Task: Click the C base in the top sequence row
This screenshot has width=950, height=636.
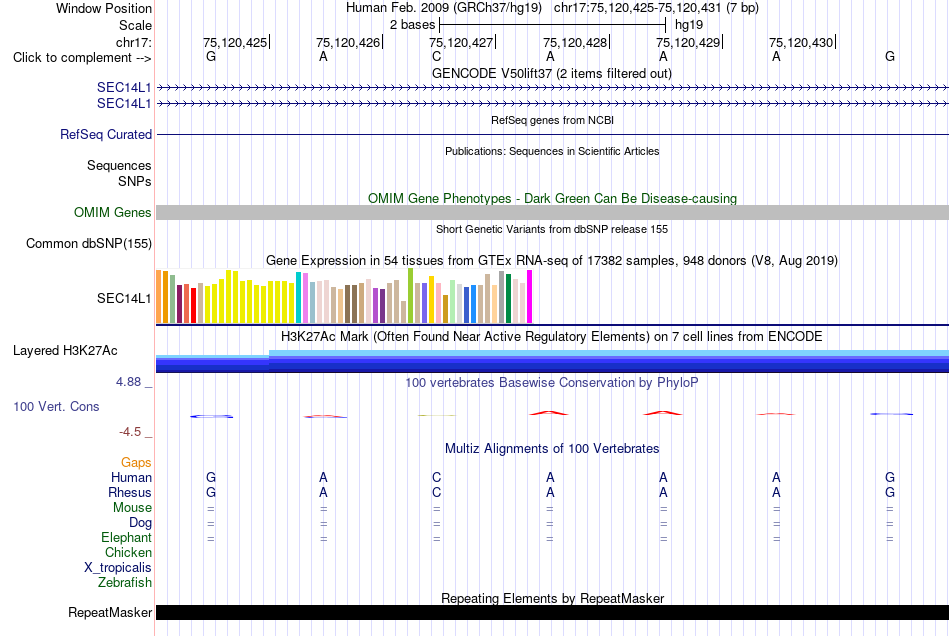Action: [x=437, y=56]
